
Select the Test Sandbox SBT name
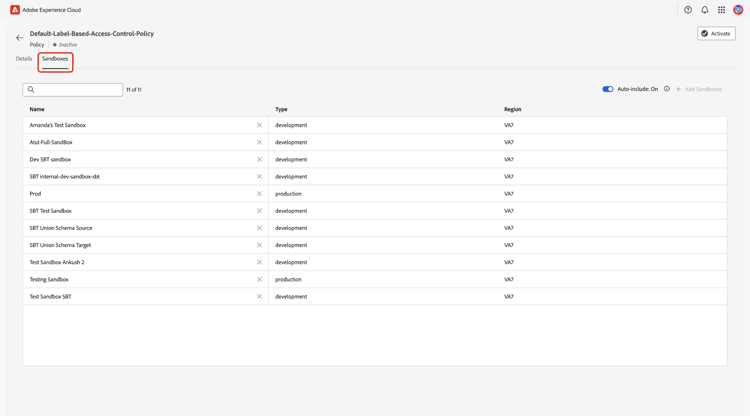pos(51,297)
